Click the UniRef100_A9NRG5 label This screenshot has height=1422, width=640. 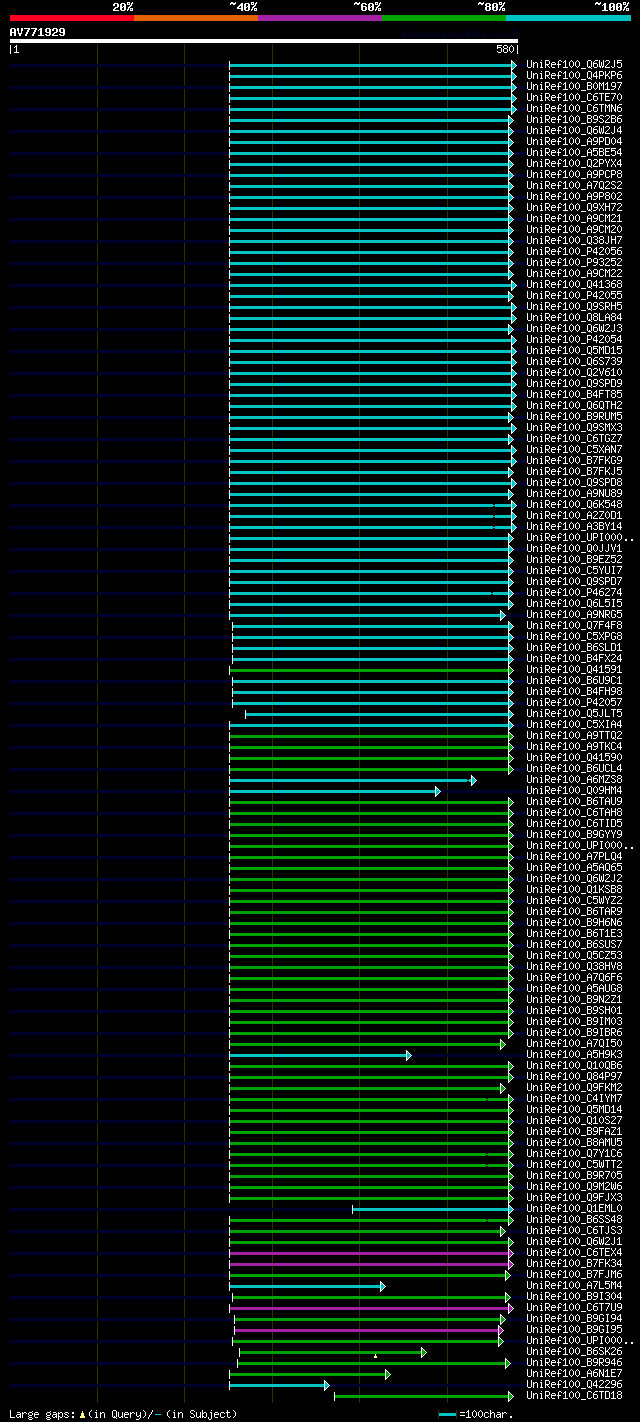click(x=574, y=615)
